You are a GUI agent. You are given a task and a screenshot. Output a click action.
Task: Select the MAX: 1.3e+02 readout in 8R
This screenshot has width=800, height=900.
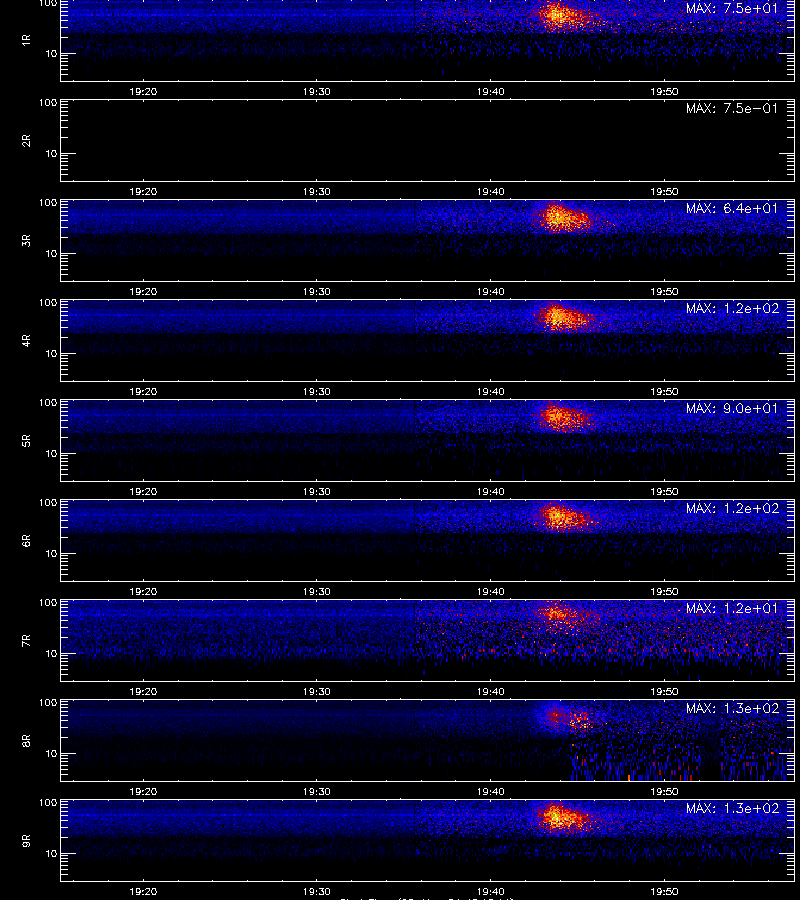(732, 708)
